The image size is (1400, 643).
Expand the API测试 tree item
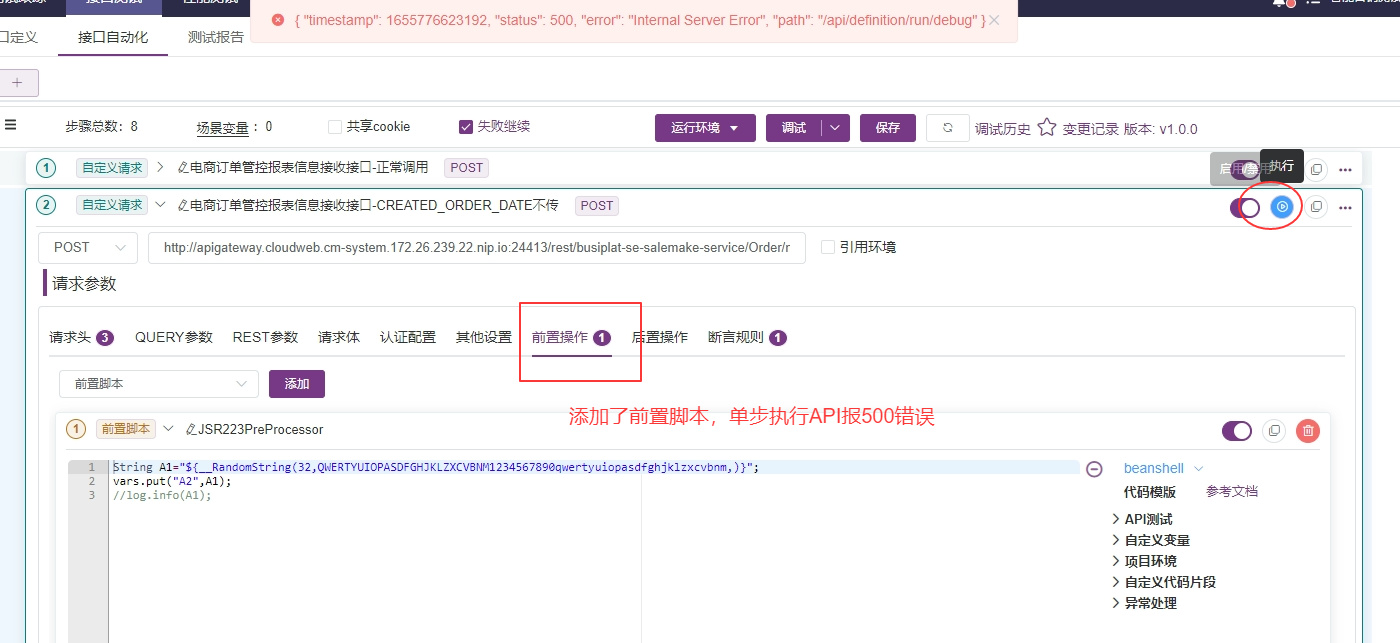(1148, 519)
